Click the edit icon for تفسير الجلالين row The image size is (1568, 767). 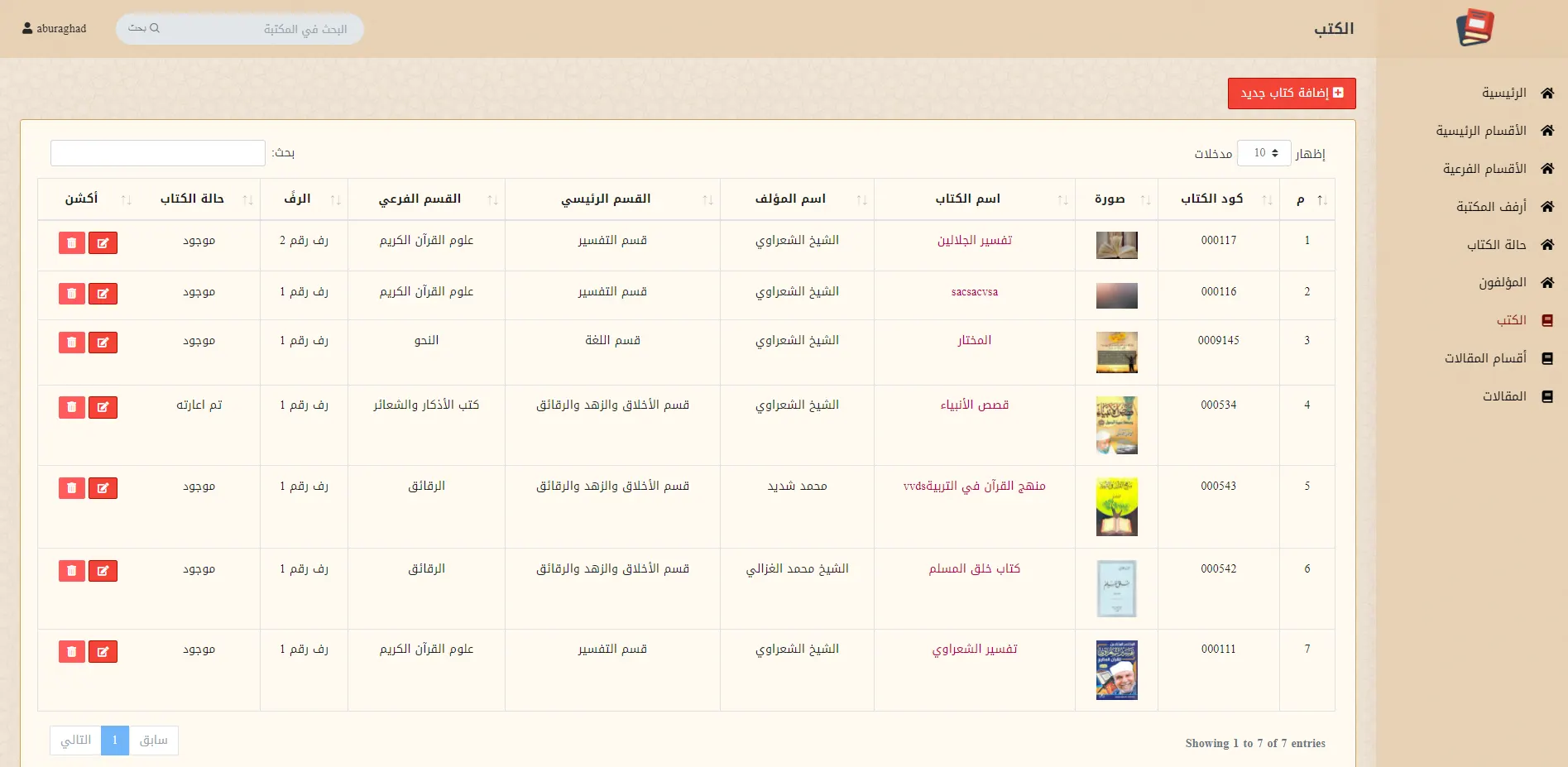point(103,243)
